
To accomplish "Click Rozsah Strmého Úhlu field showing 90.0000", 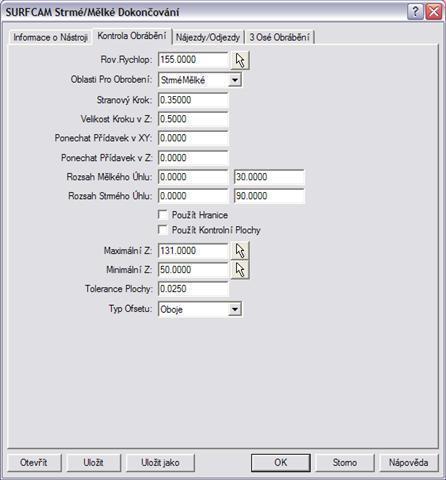I will (269, 196).
